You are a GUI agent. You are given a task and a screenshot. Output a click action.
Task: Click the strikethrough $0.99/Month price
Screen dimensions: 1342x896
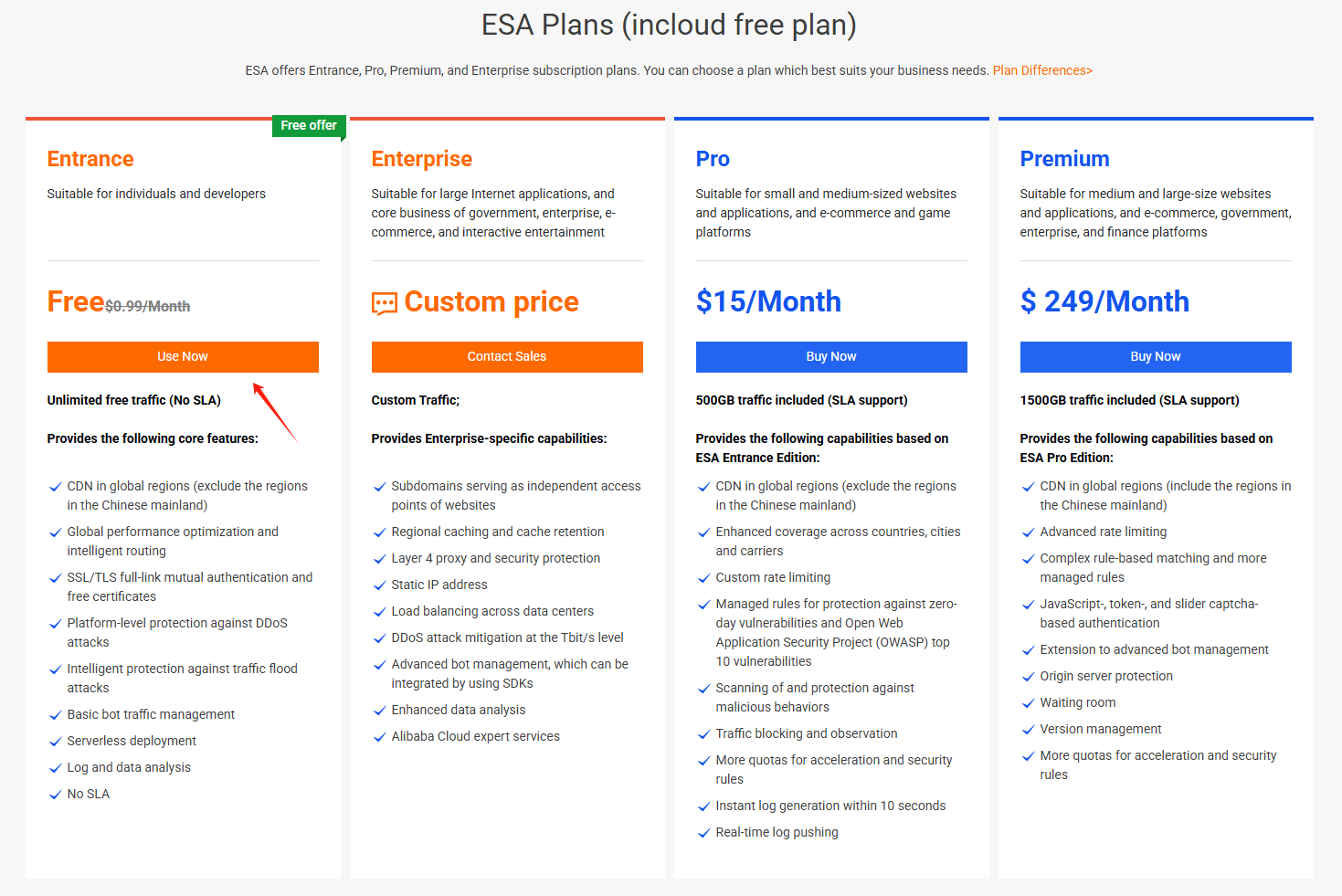(x=148, y=307)
